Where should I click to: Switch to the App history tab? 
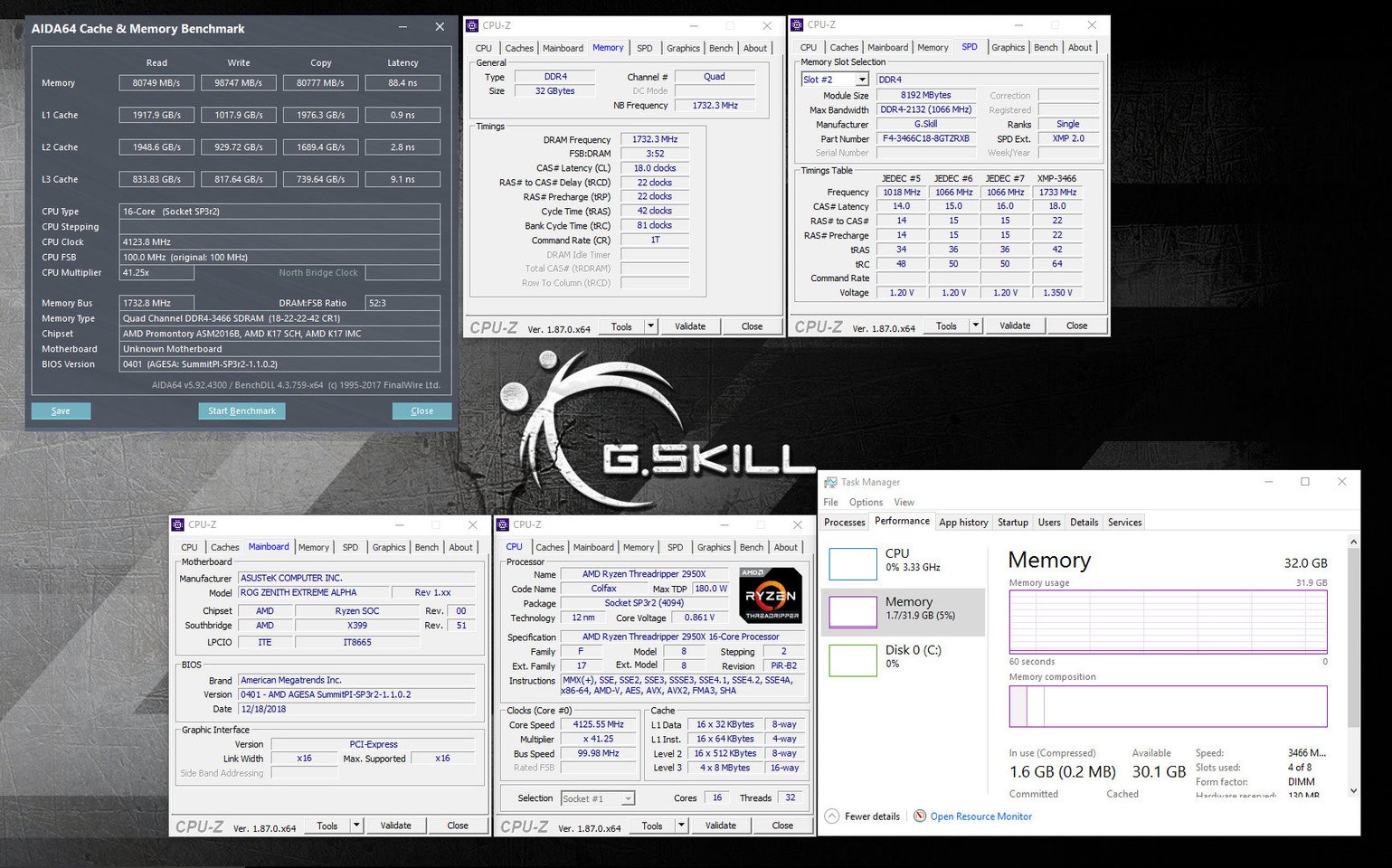tap(963, 523)
